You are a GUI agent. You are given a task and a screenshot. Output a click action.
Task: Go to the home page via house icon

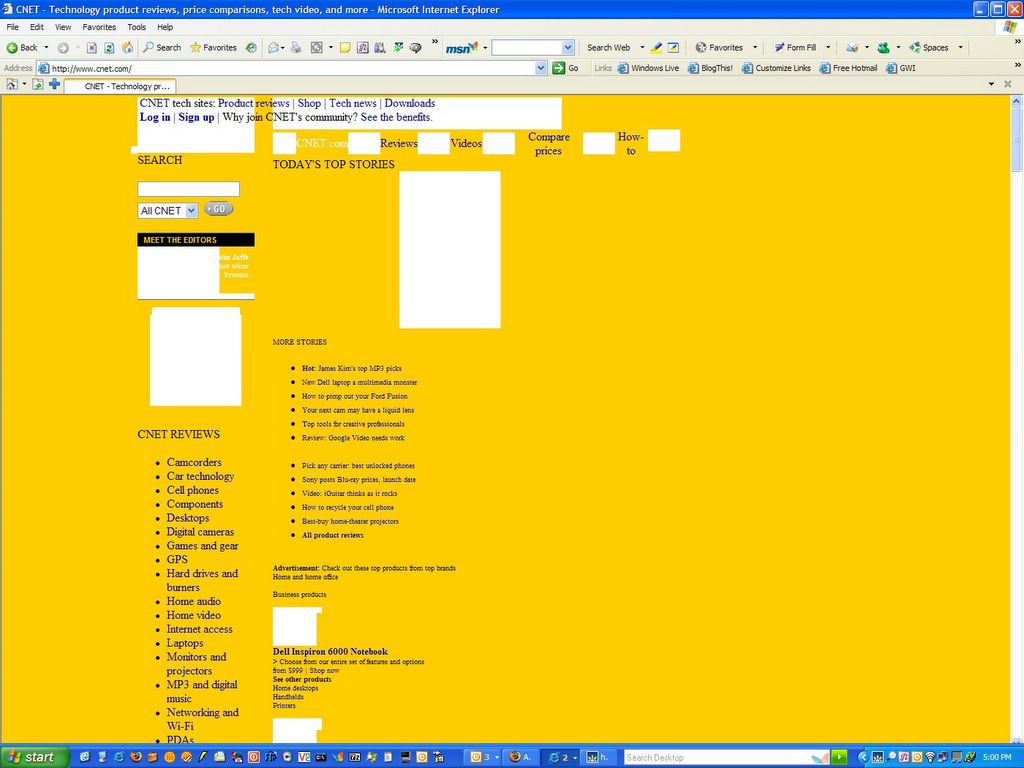pyautogui.click(x=127, y=48)
